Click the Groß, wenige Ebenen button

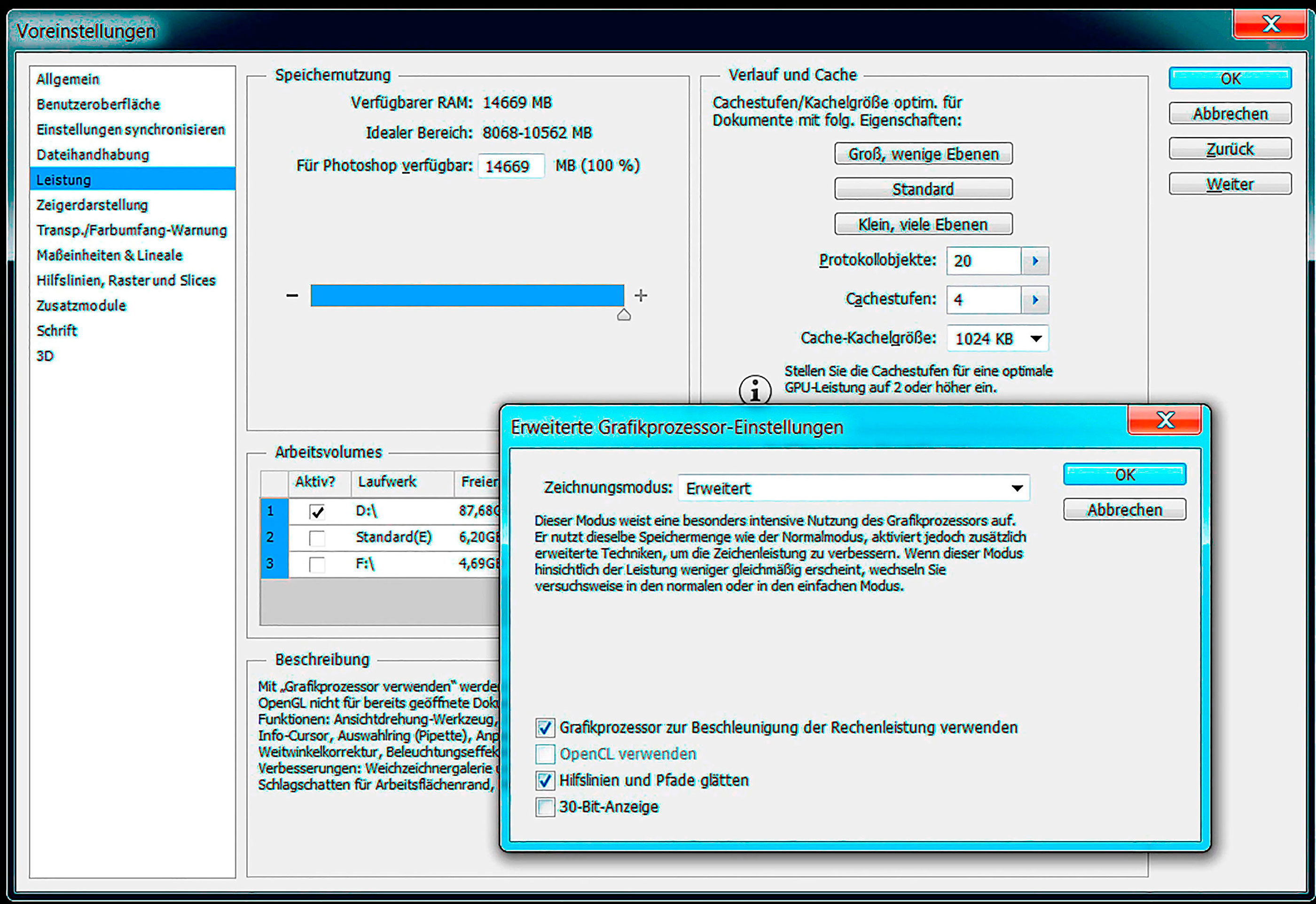(x=923, y=154)
